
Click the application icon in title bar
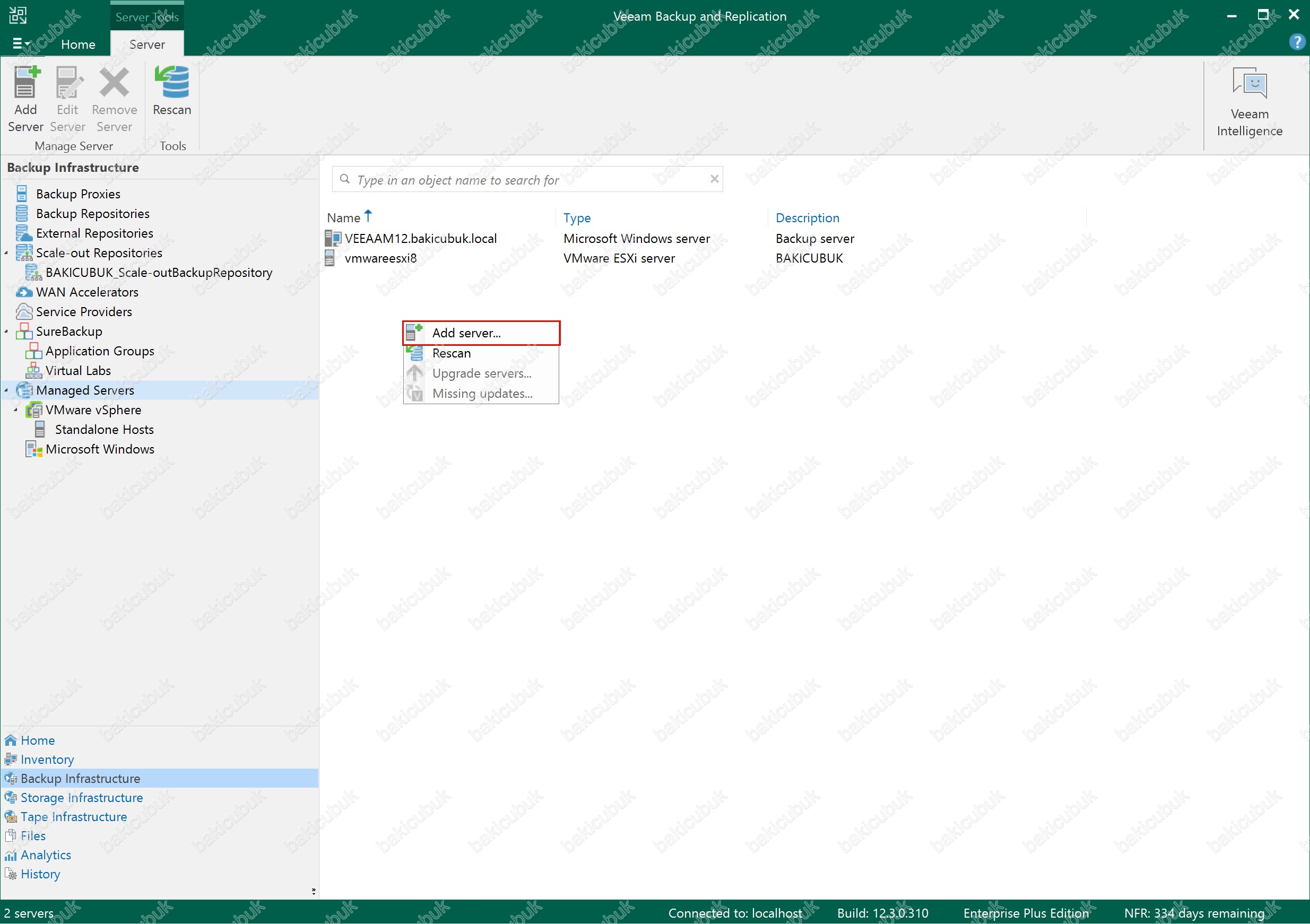tap(18, 15)
